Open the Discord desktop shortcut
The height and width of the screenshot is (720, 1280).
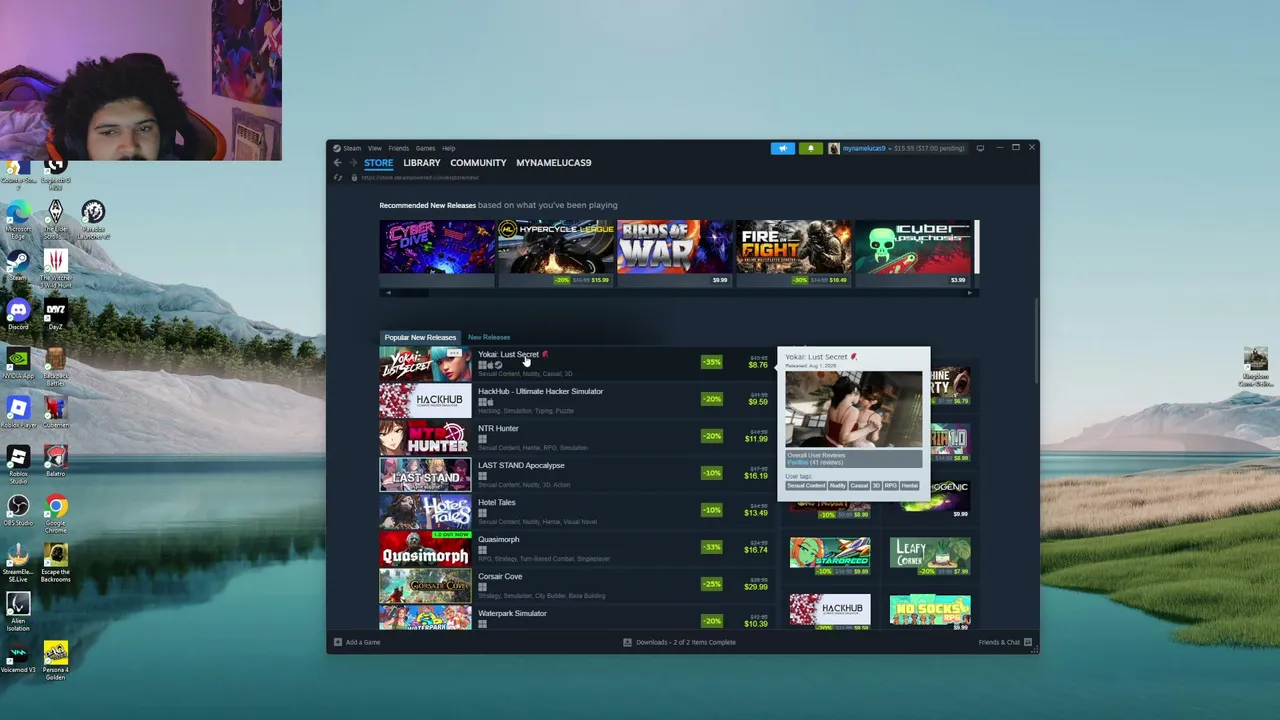pyautogui.click(x=18, y=315)
